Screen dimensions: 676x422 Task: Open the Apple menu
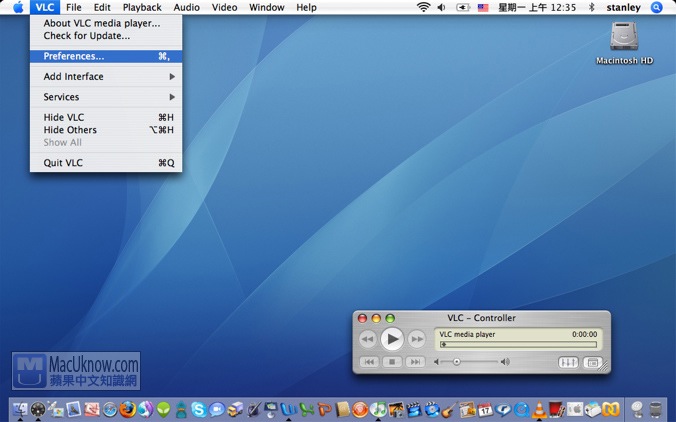point(18,7)
